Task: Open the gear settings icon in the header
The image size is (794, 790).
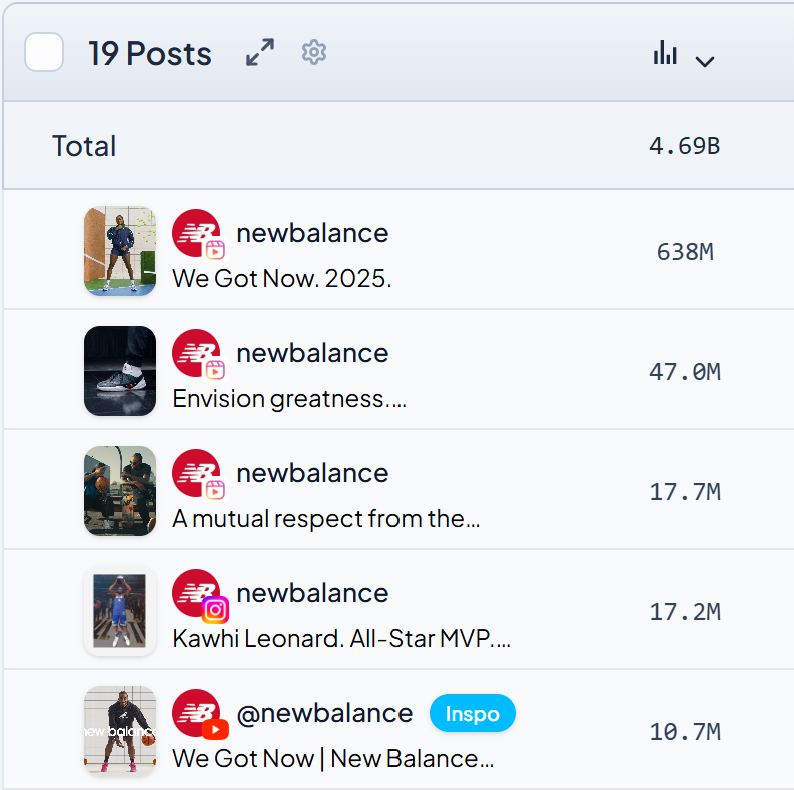Action: coord(314,52)
